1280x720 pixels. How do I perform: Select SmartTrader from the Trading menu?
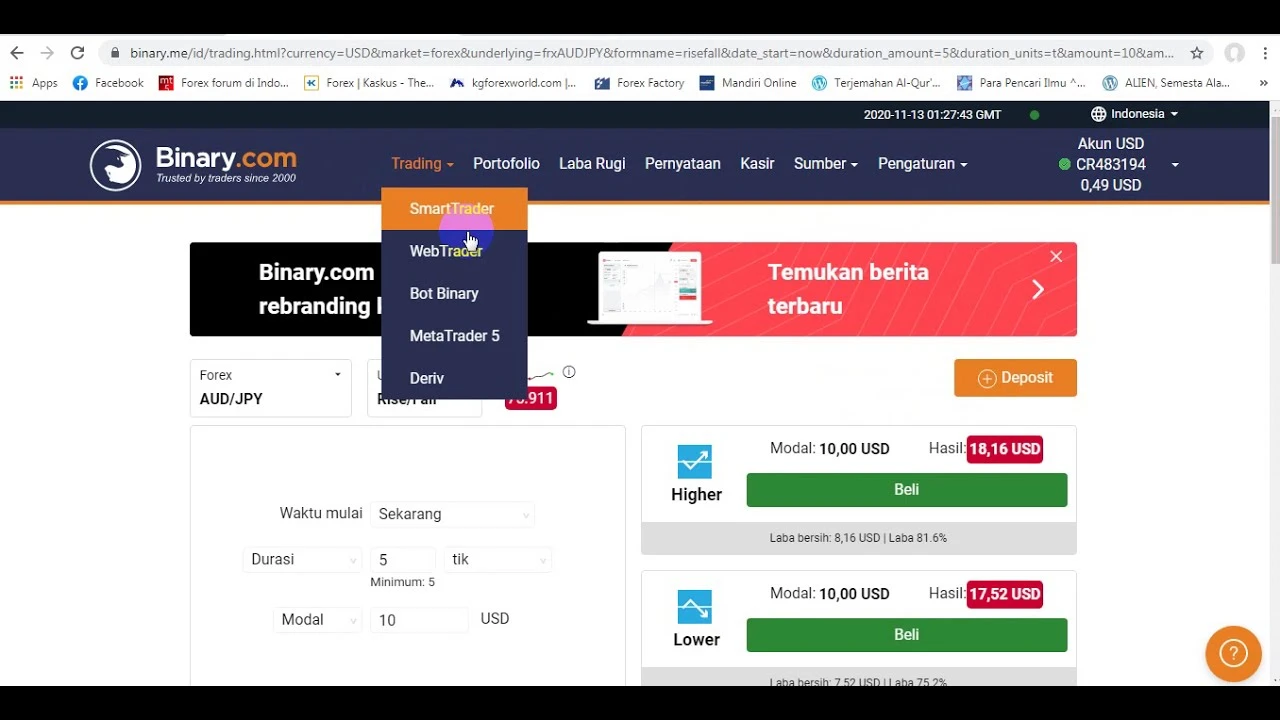(454, 209)
